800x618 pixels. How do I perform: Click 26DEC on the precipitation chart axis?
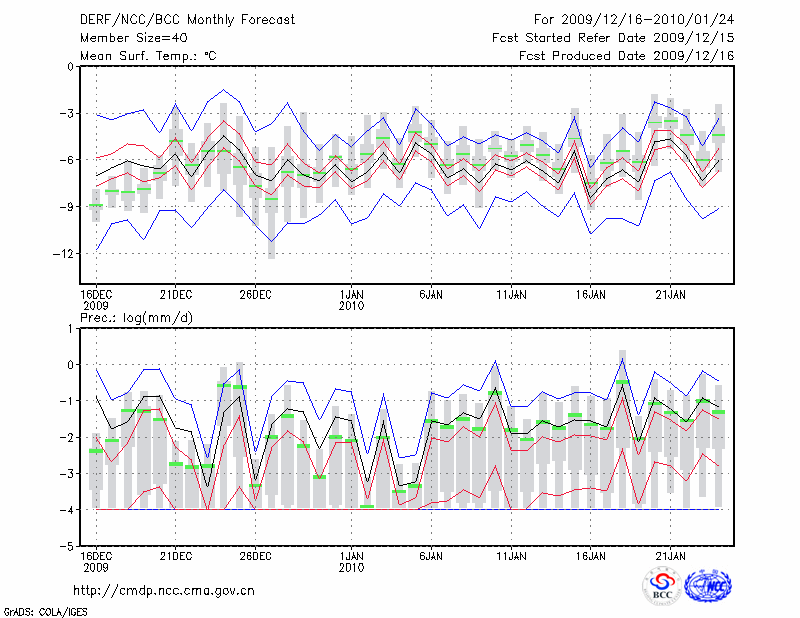pos(256,555)
